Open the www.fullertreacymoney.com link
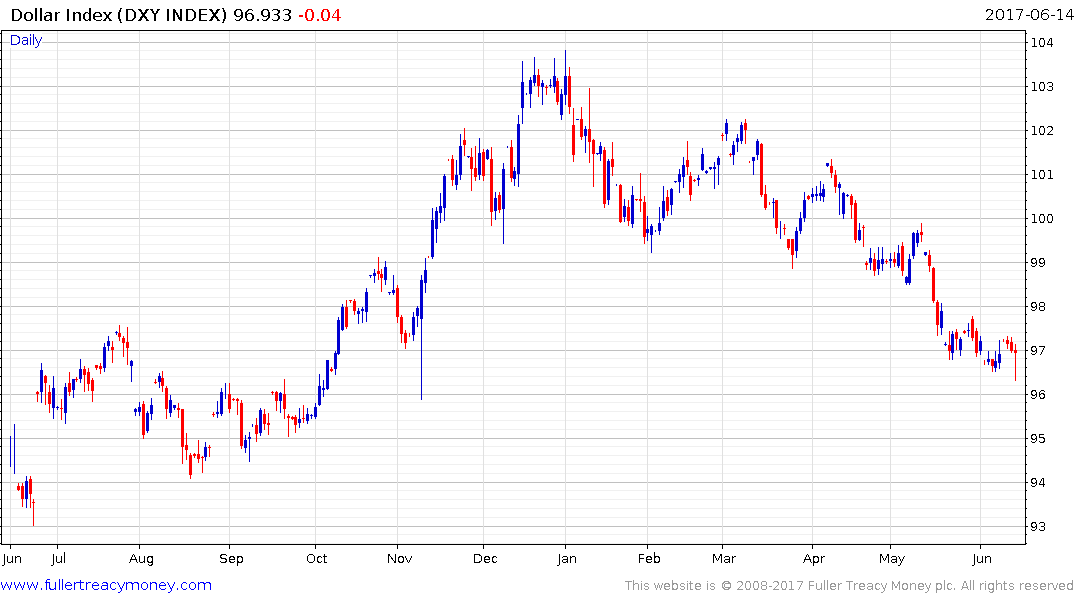This screenshot has width=1075, height=600. 106,585
